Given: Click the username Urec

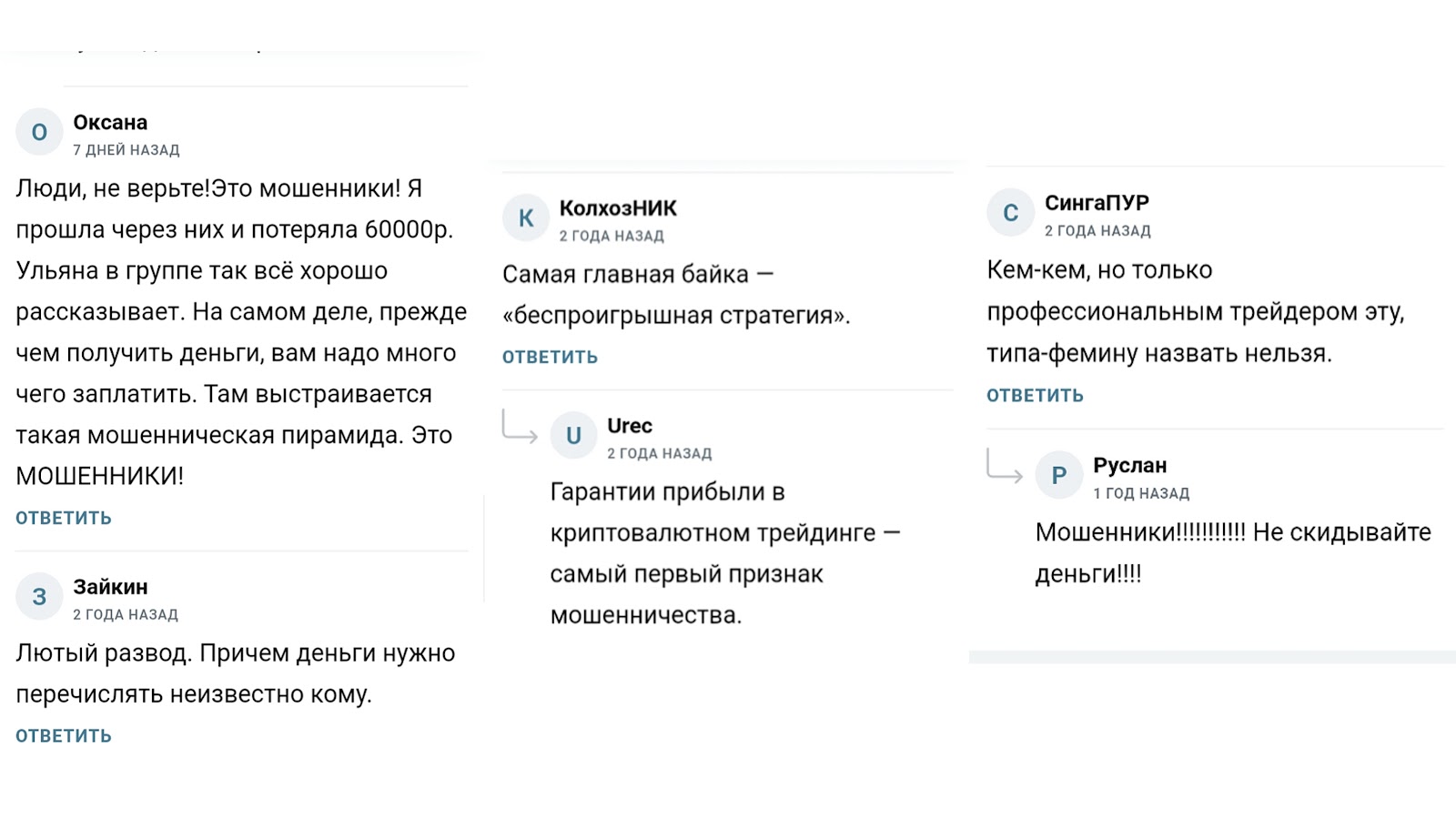Looking at the screenshot, I should 629,425.
